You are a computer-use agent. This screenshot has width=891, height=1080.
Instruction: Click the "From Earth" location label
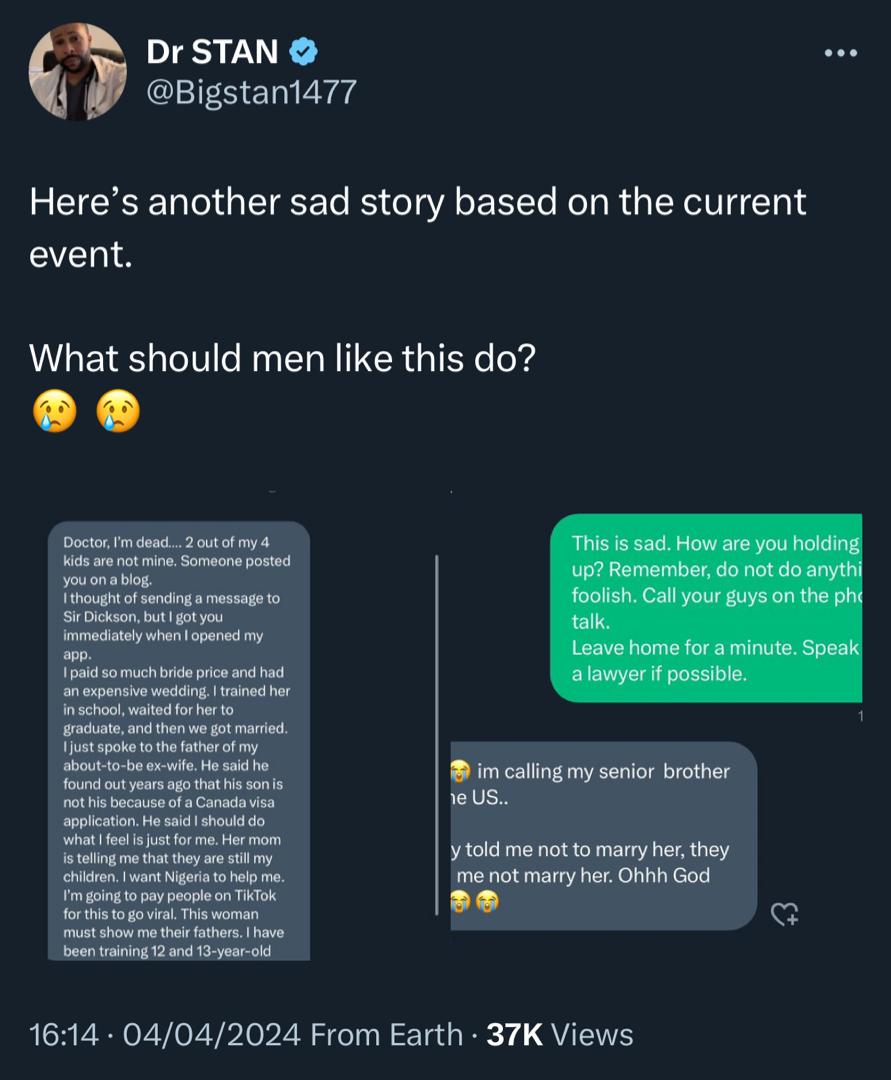tap(387, 1034)
